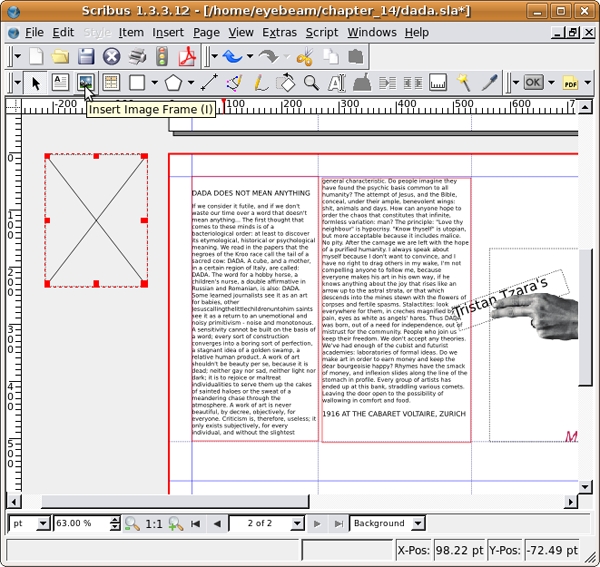Image resolution: width=600 pixels, height=567 pixels.
Task: Select the Rotate Item tool
Action: tap(286, 83)
